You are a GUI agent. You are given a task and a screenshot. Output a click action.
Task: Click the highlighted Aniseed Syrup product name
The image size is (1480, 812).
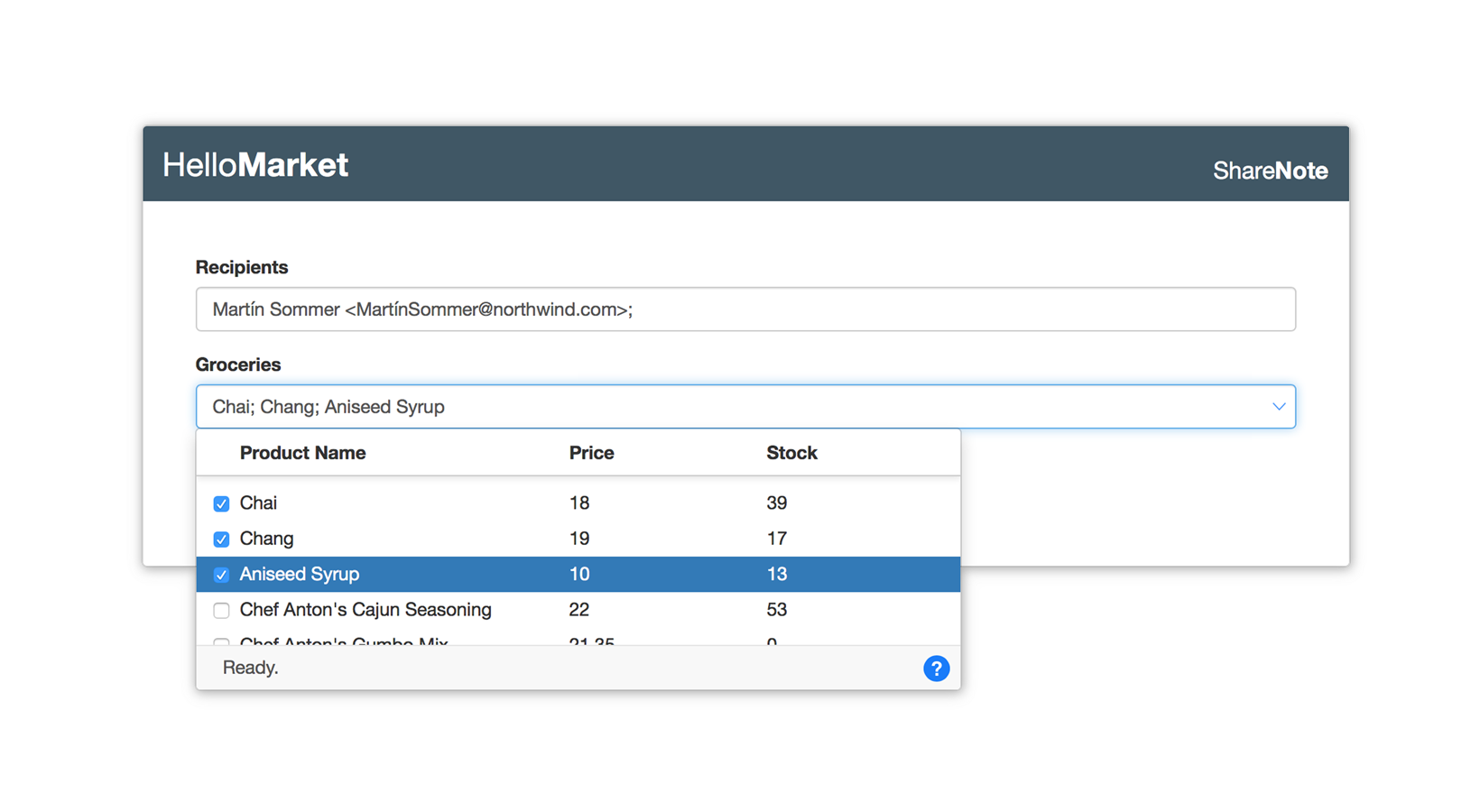point(300,574)
